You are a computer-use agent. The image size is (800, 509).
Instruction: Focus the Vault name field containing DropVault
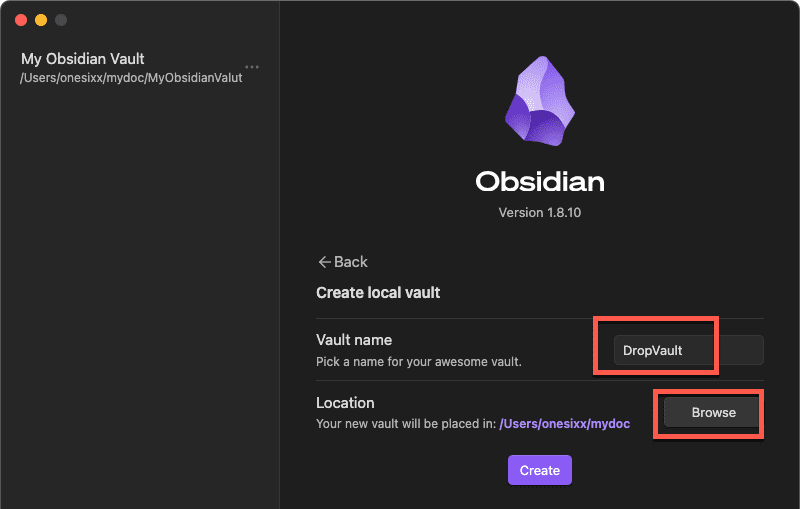pyautogui.click(x=687, y=350)
